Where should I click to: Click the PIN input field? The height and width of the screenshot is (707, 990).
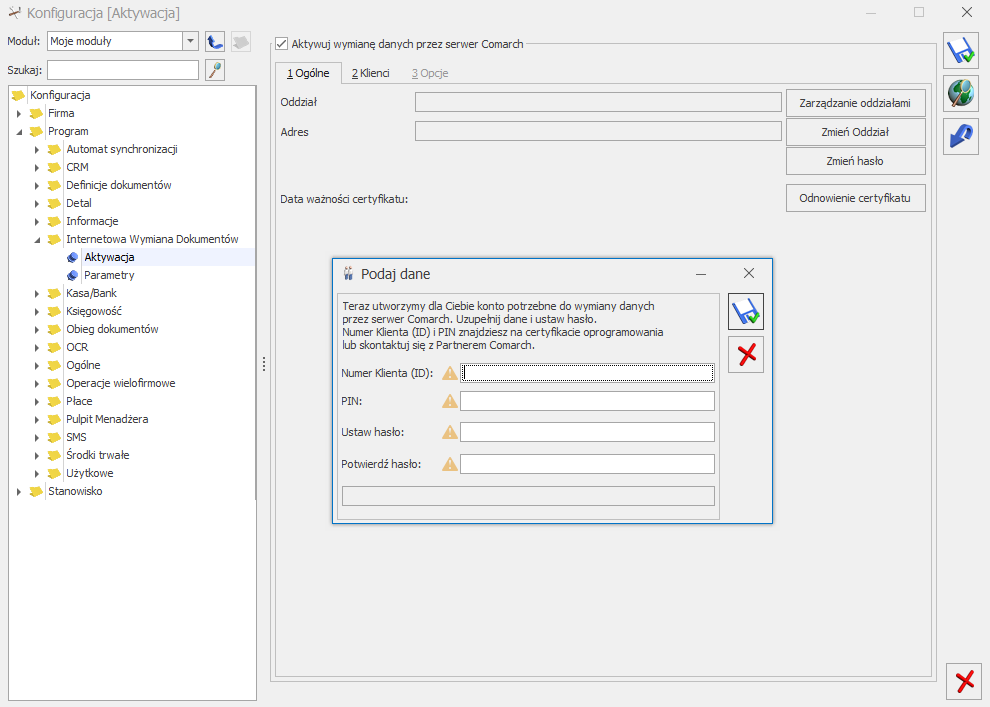[x=587, y=401]
